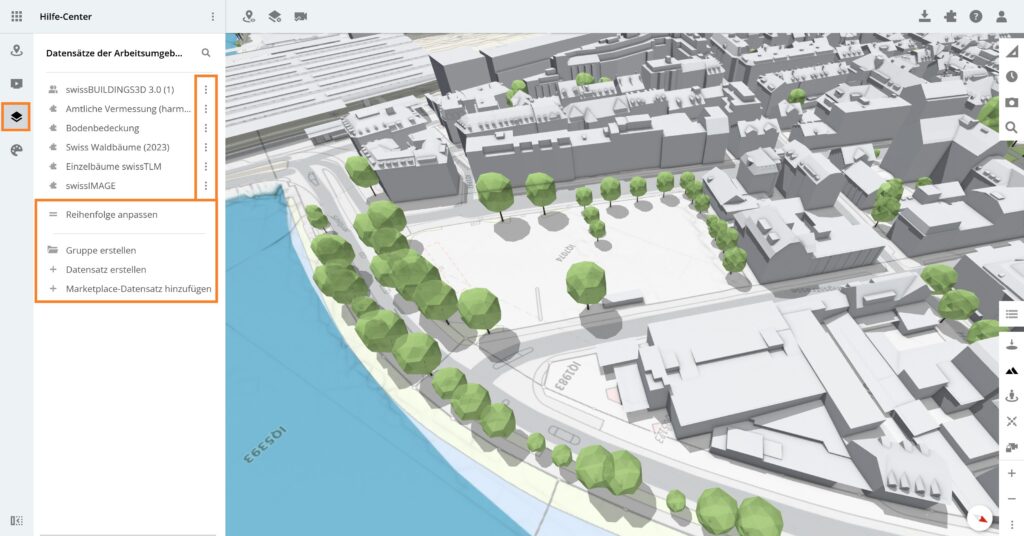Screen dimensions: 1024x536
Task: Open options menu for swissBUILDINGS3D 3.0
Action: click(205, 90)
